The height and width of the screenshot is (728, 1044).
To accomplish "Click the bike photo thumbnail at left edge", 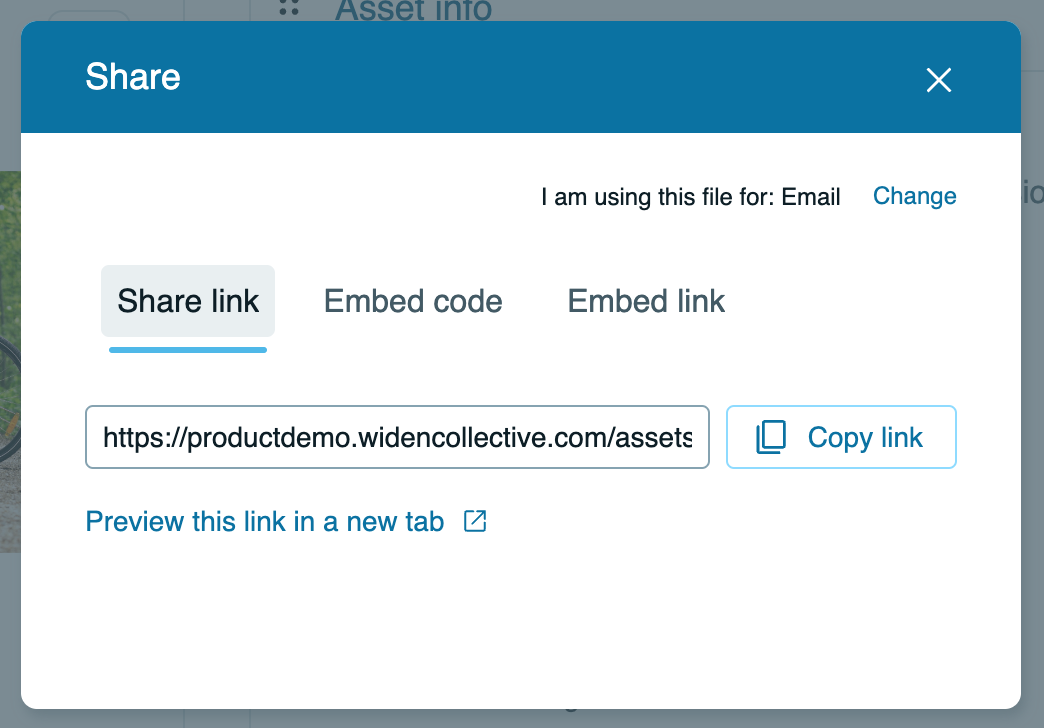I will pyautogui.click(x=10, y=360).
